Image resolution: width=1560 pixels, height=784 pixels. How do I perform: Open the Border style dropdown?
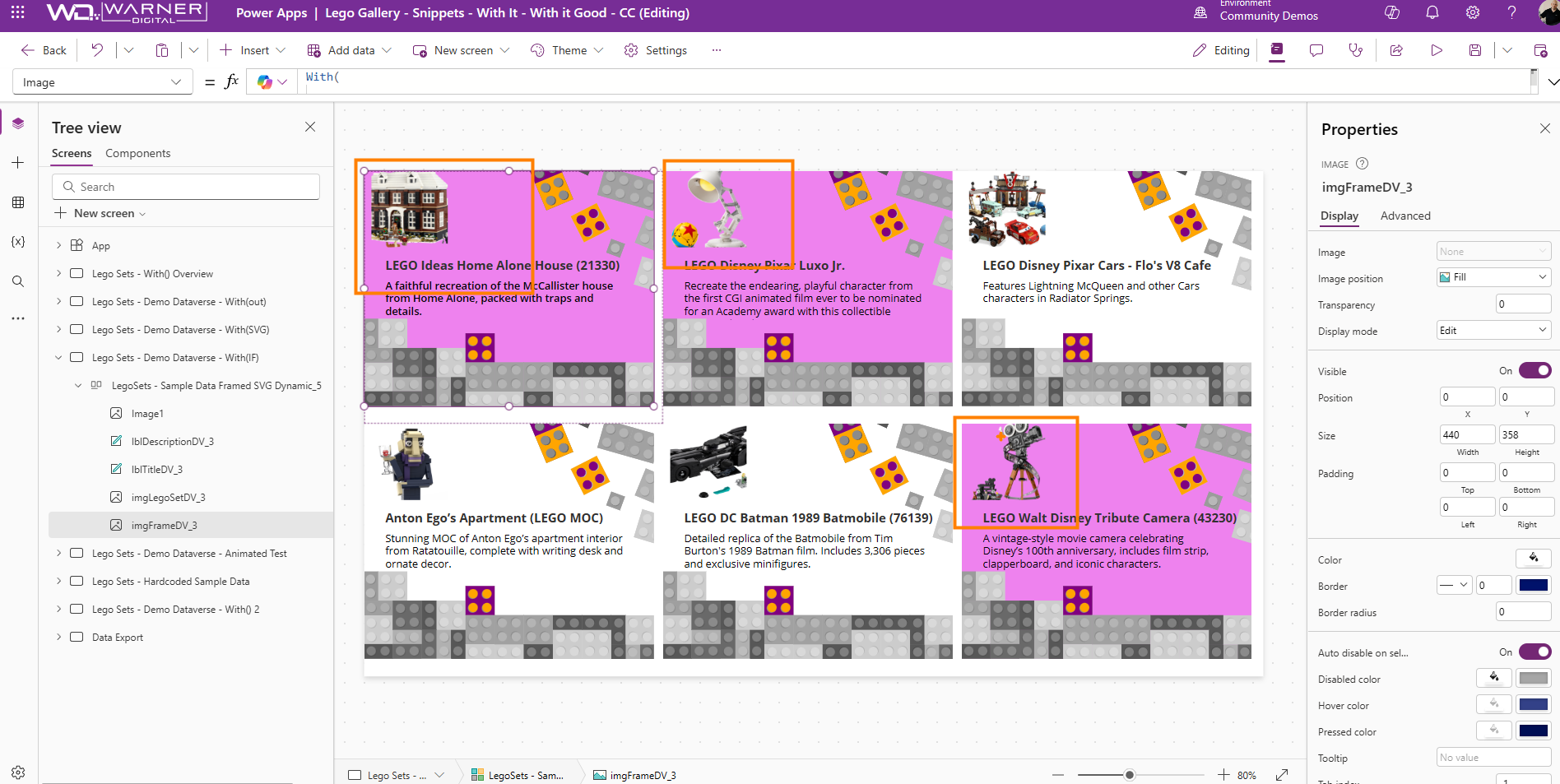tap(1454, 586)
